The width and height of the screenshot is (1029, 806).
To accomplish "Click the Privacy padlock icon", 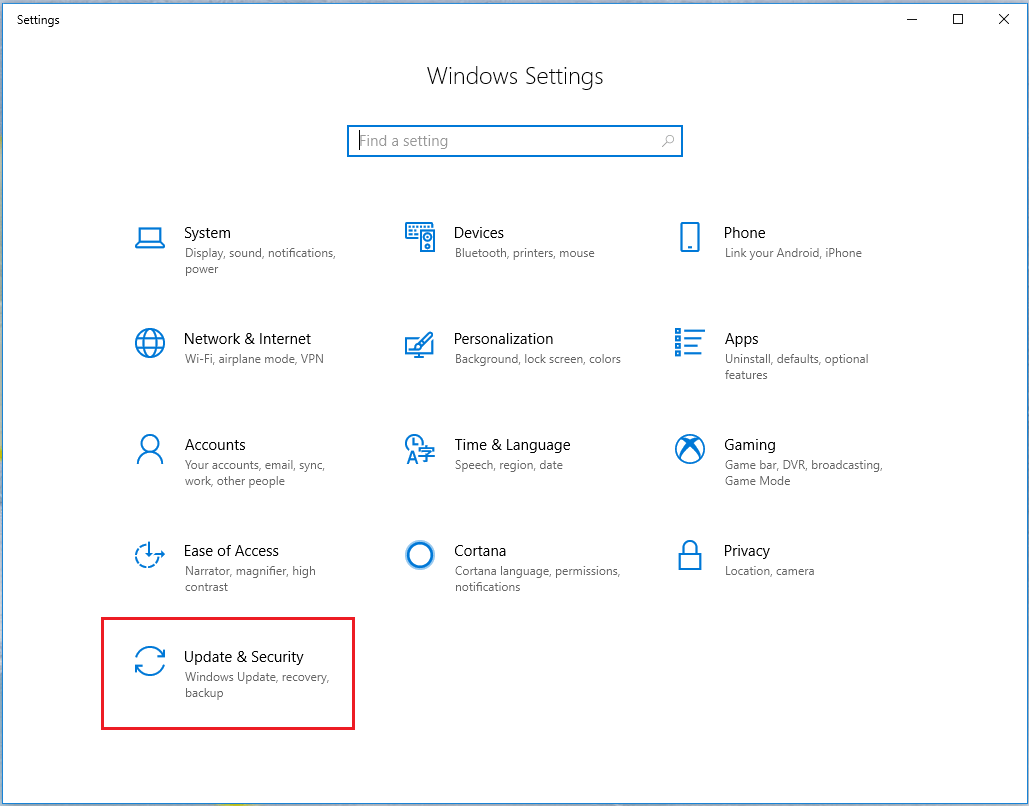I will tap(690, 555).
